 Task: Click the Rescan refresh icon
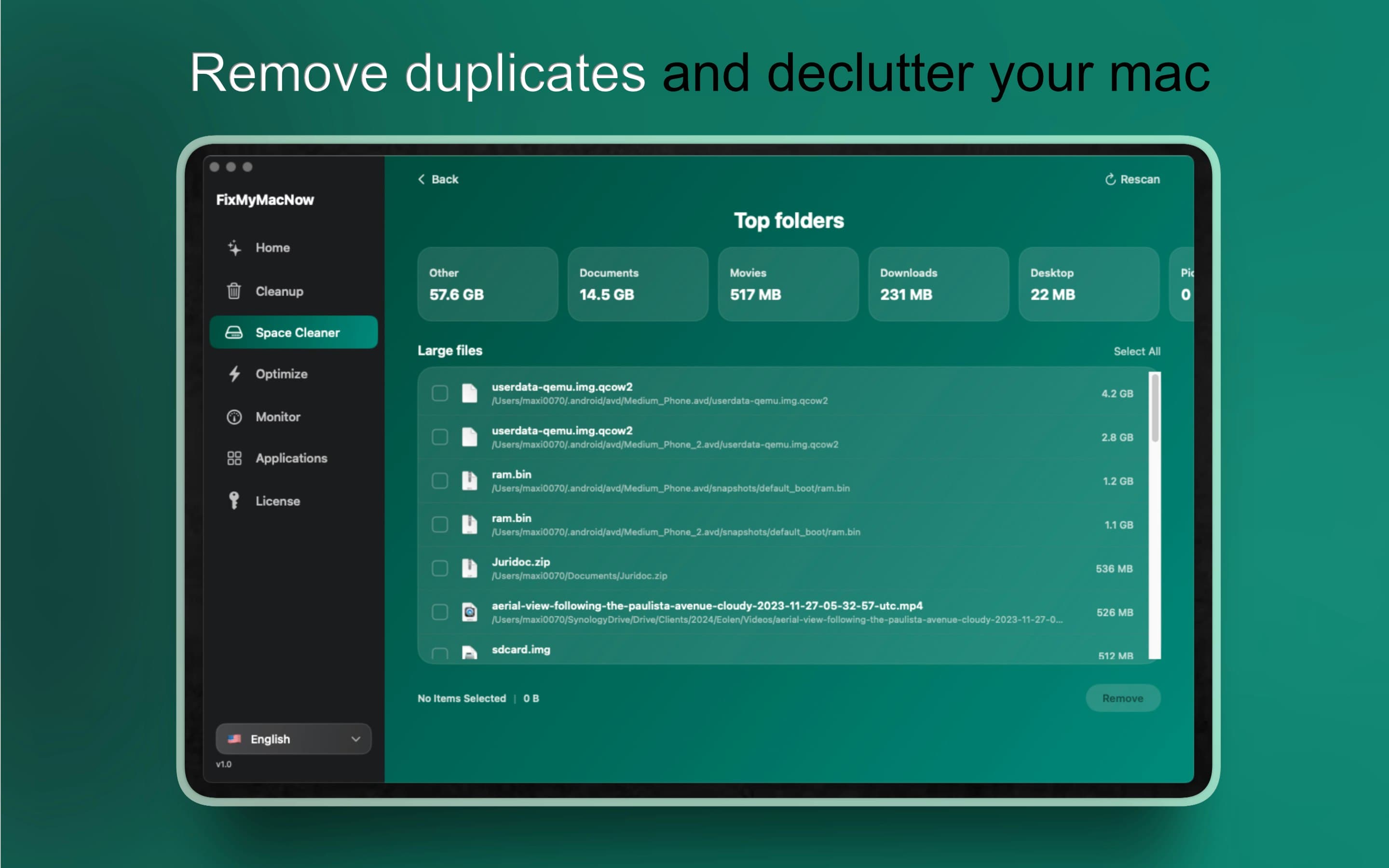tap(1111, 179)
